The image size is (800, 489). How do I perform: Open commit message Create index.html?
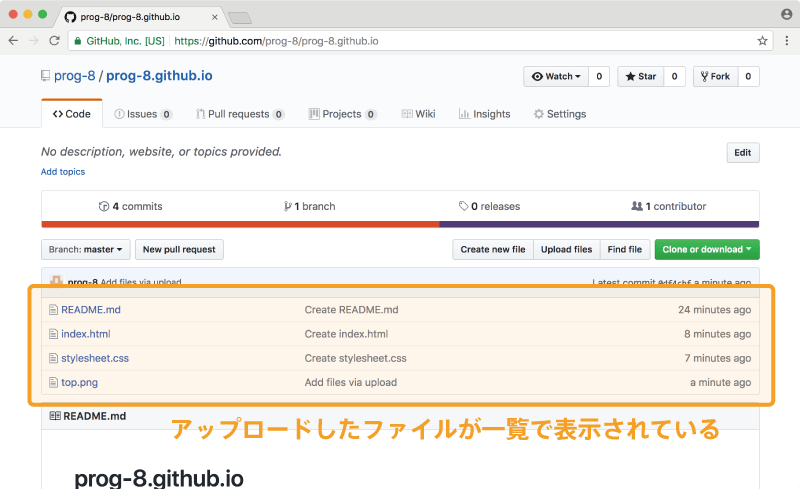pyautogui.click(x=346, y=334)
